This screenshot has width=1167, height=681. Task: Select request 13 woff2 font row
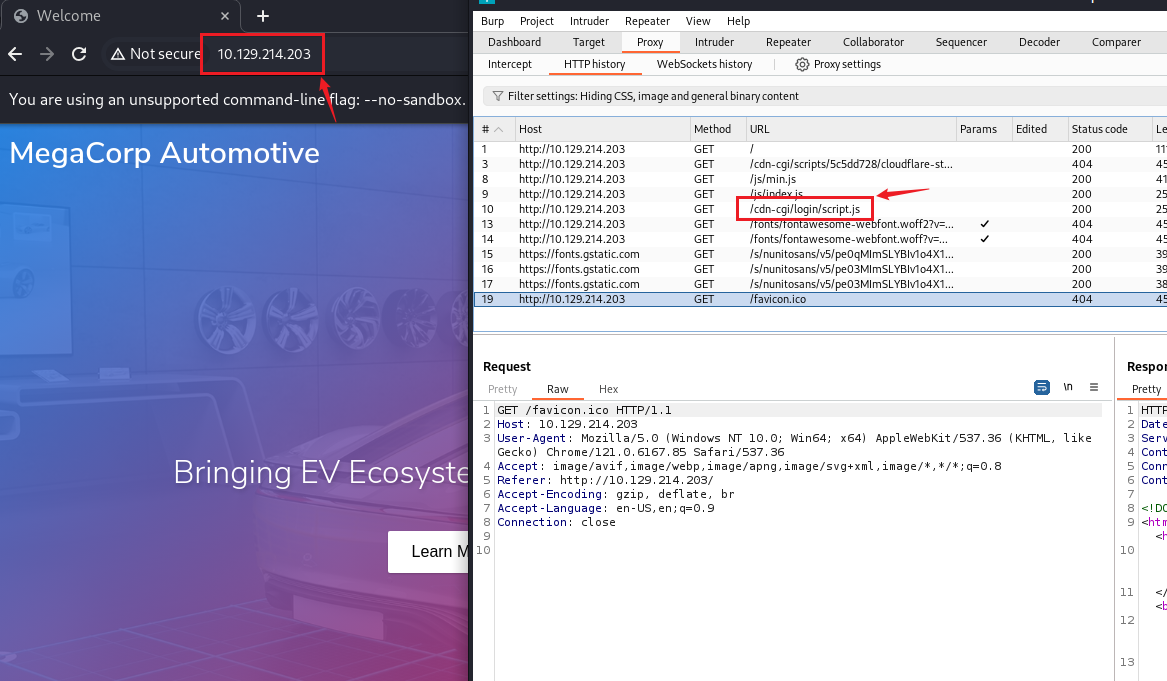[x=820, y=224]
